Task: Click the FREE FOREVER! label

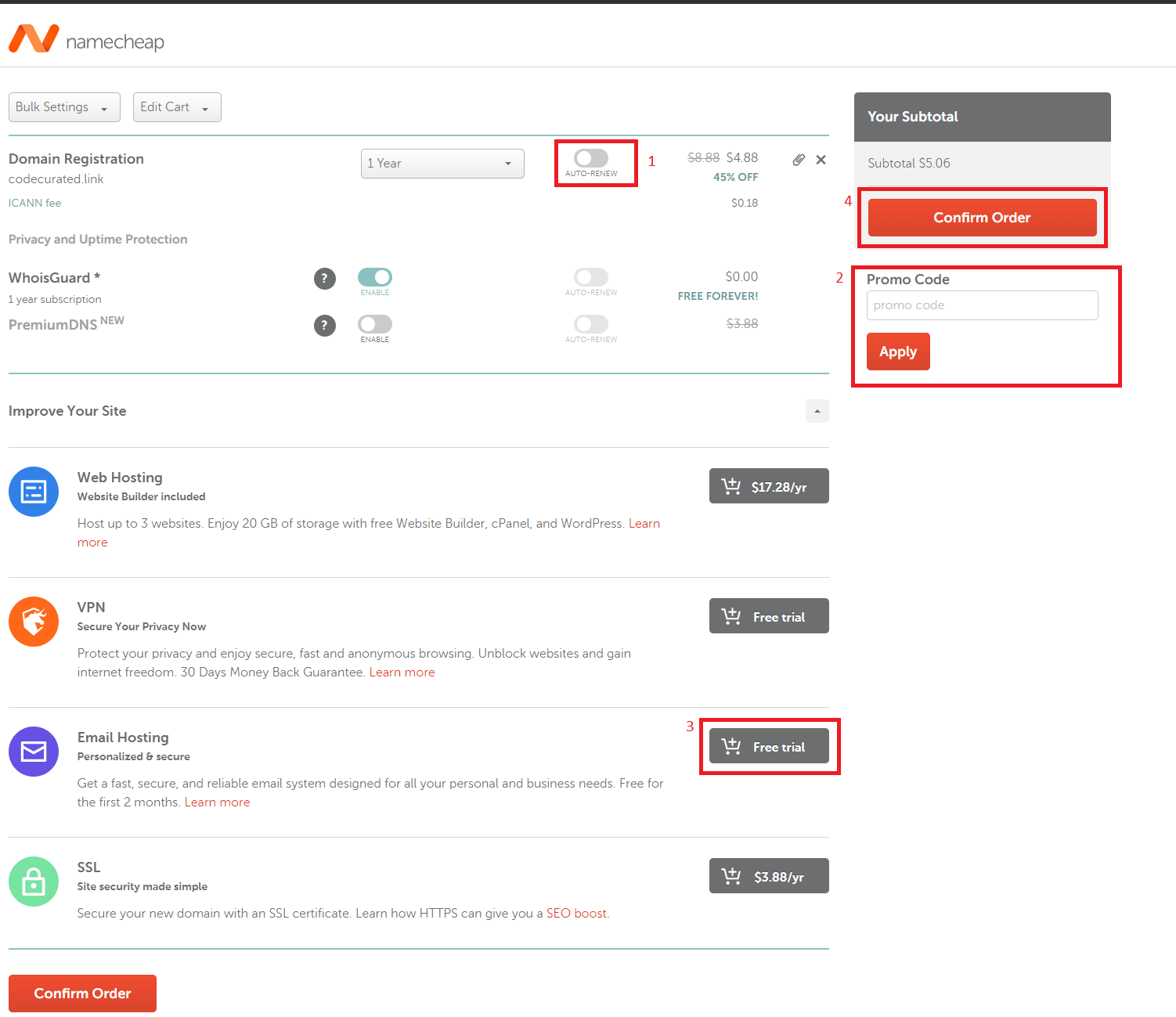Action: [x=718, y=296]
